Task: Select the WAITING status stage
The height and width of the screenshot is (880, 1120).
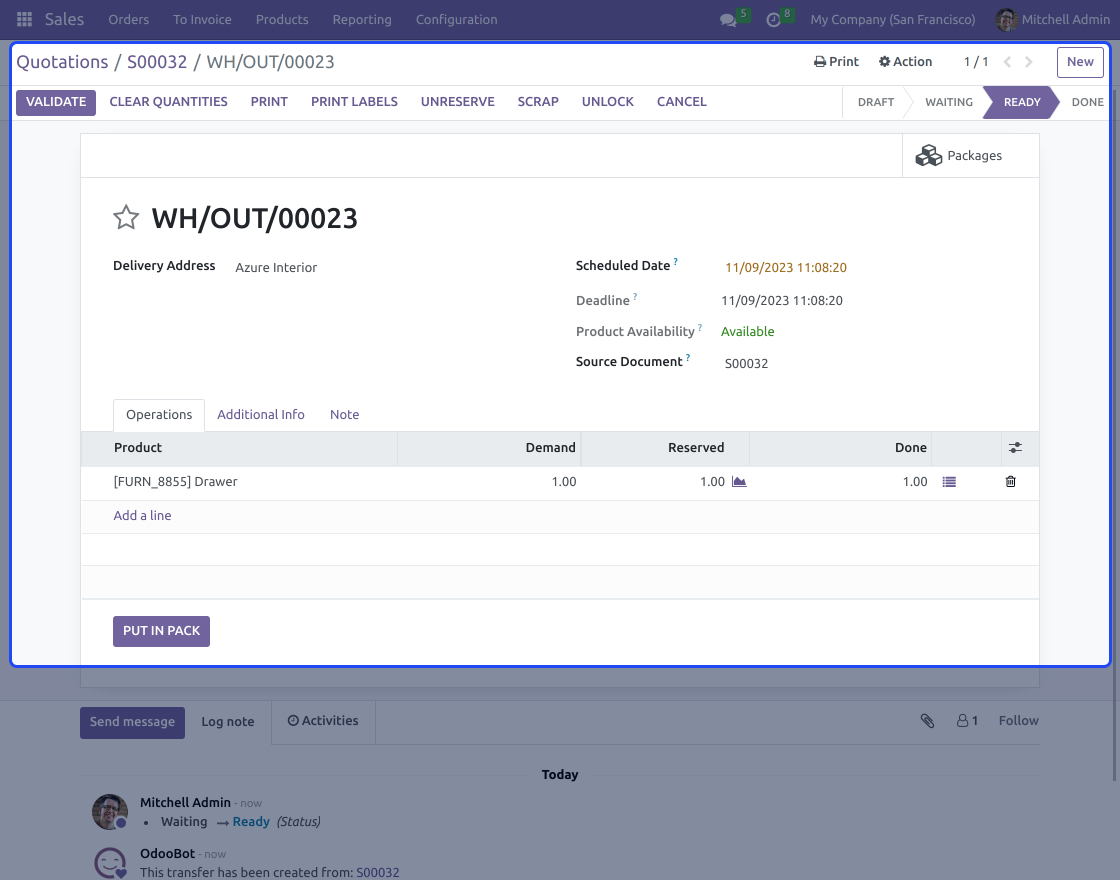Action: click(949, 102)
